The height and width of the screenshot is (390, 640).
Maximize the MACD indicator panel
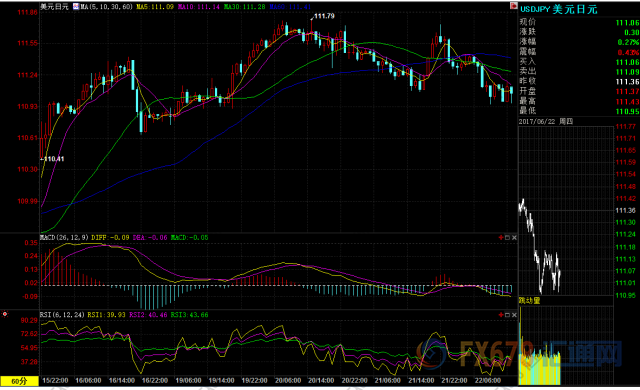click(x=507, y=237)
